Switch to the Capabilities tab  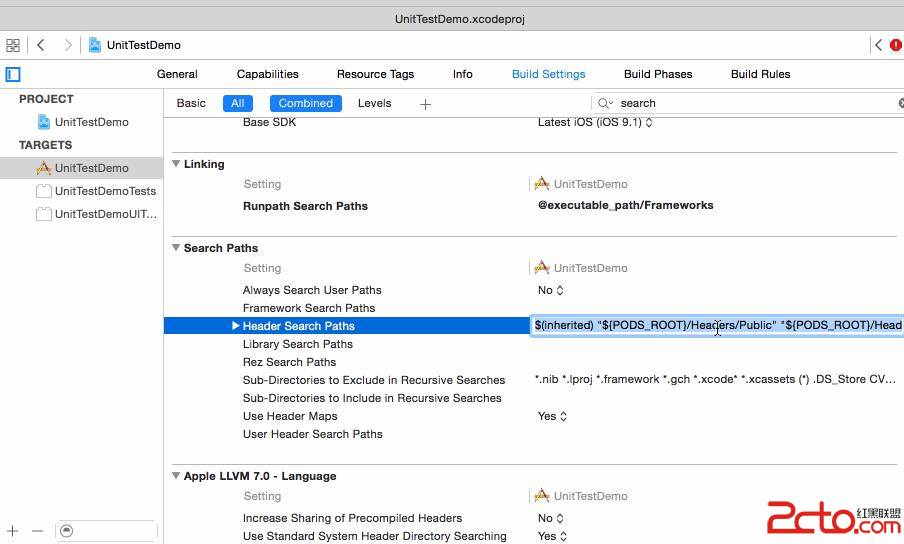(267, 74)
